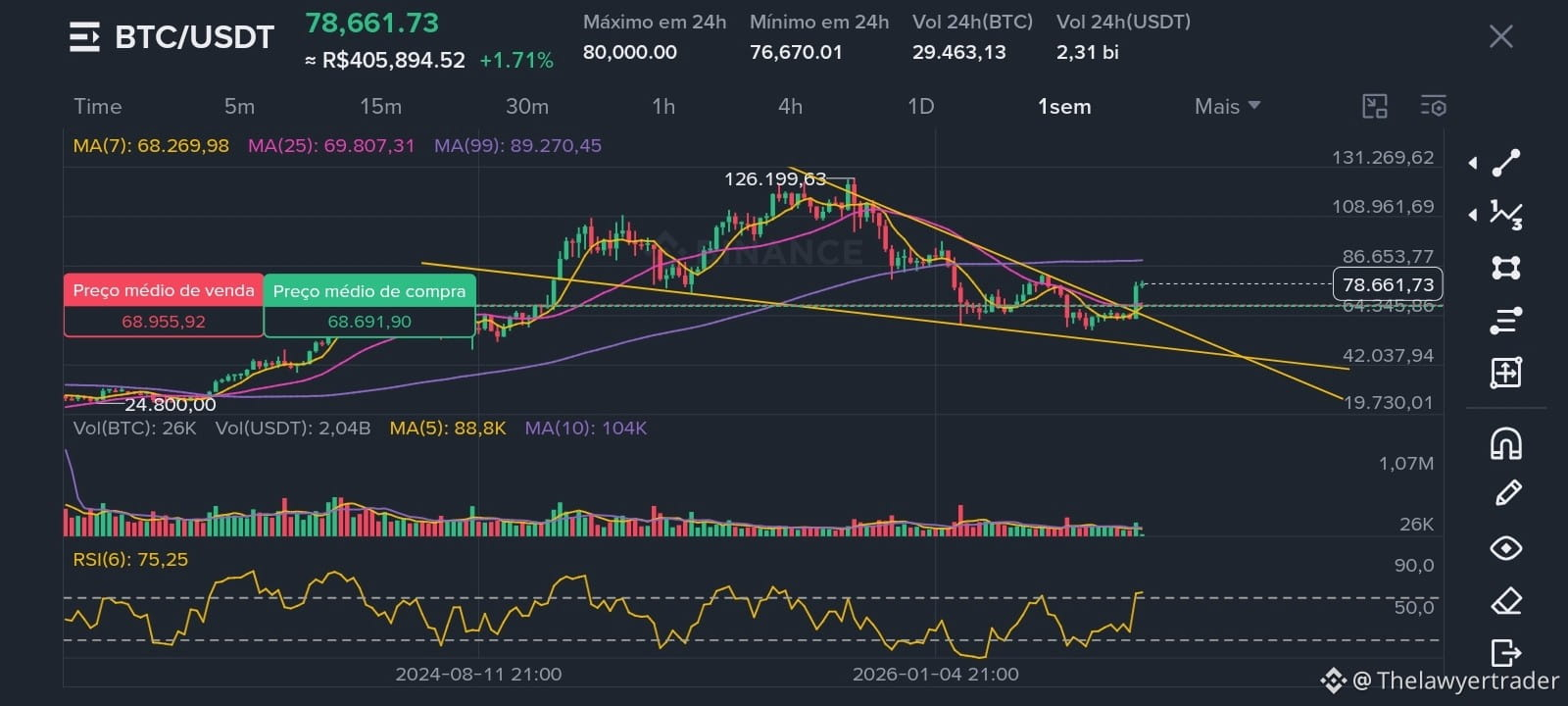Click the R$405,894.52 converted price
Viewport: 1568px width, 706px height.
384,61
